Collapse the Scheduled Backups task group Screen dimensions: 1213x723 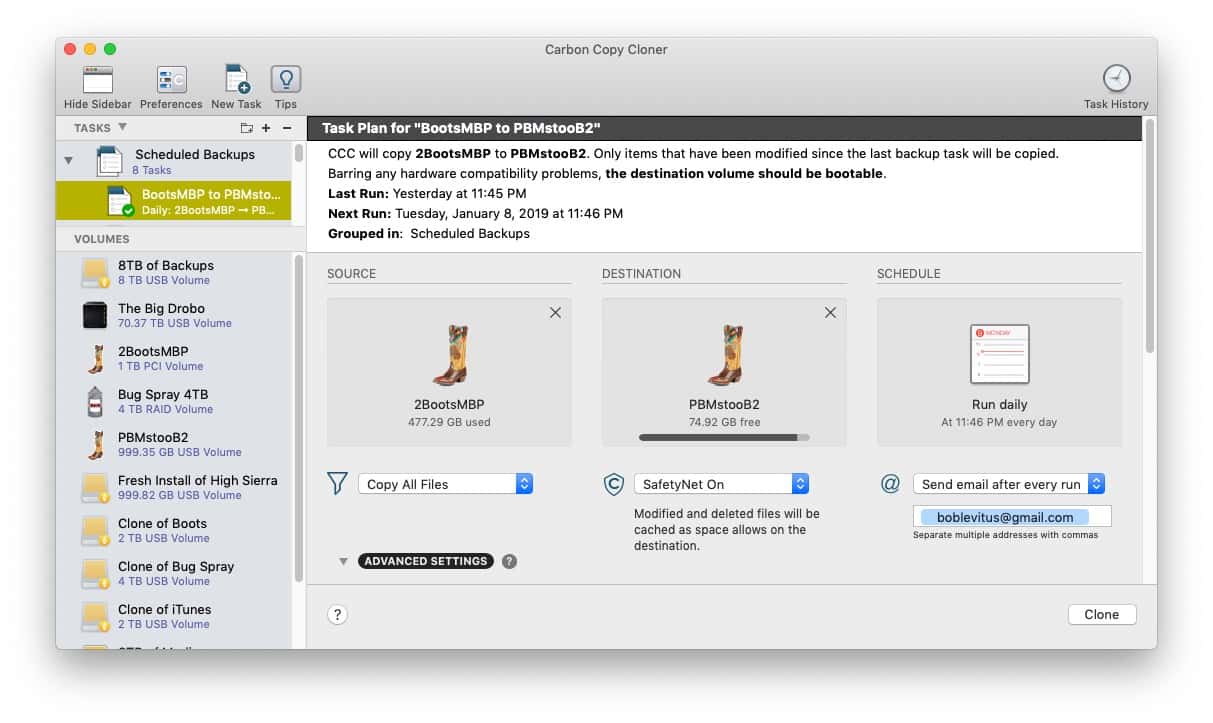(69, 160)
